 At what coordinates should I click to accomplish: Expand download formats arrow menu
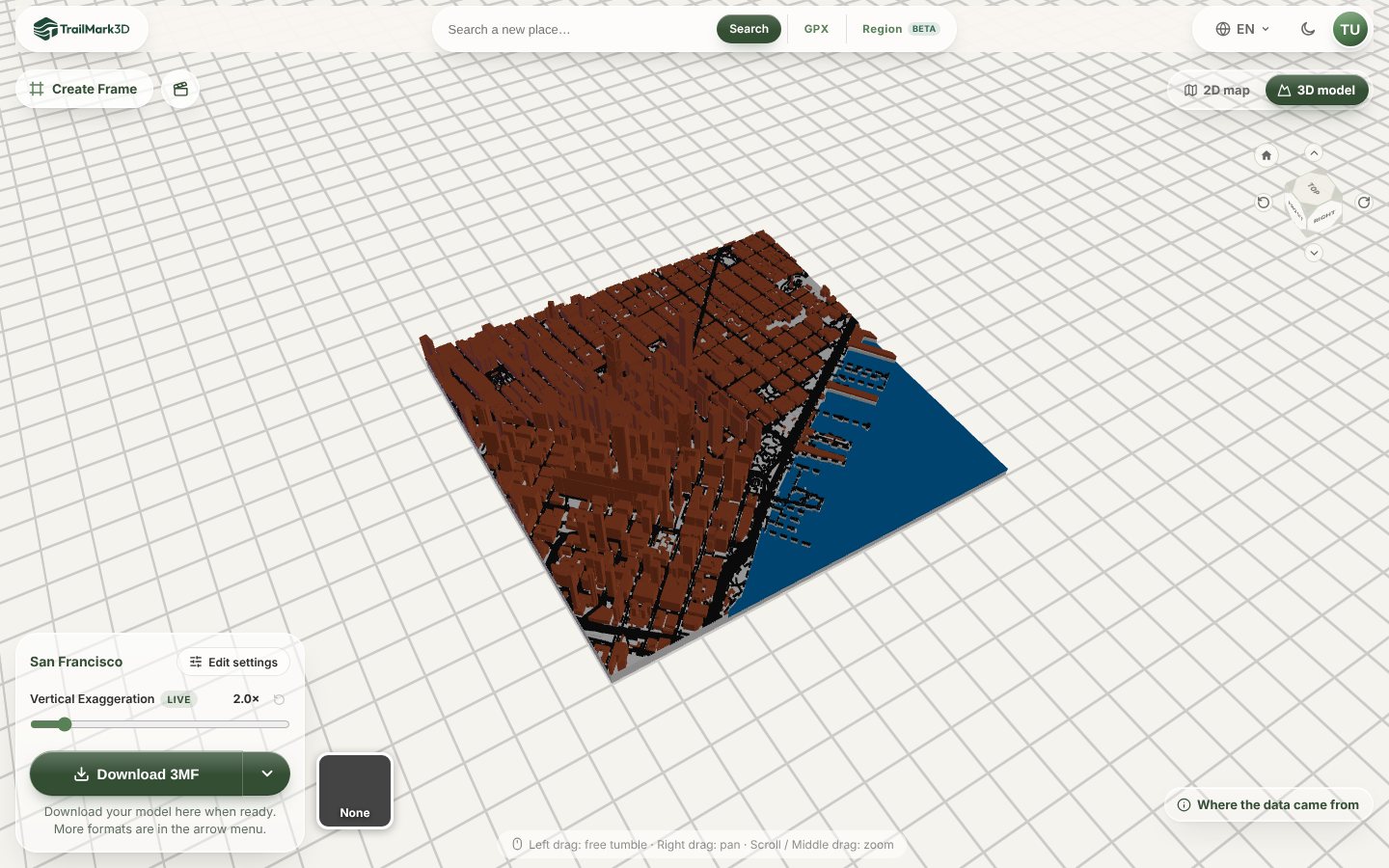tap(267, 773)
